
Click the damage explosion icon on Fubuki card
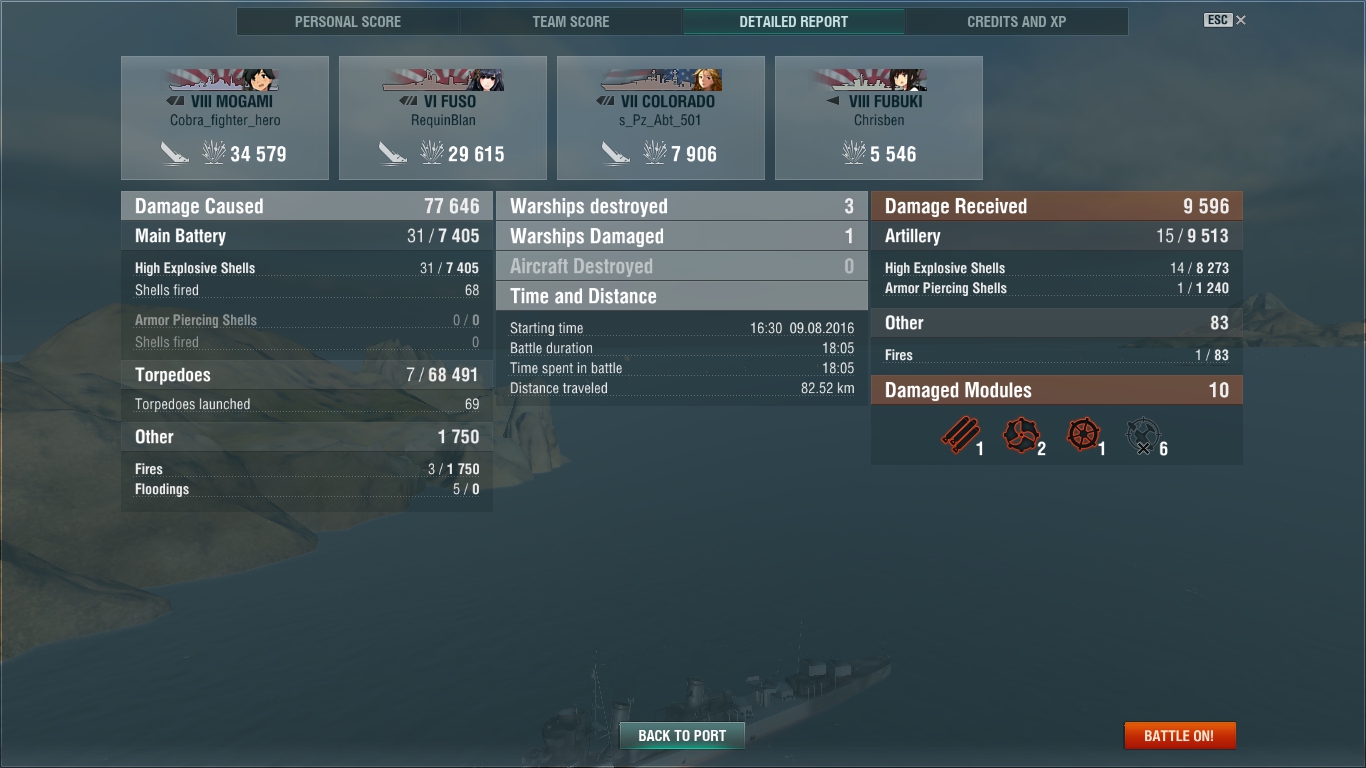(x=854, y=153)
